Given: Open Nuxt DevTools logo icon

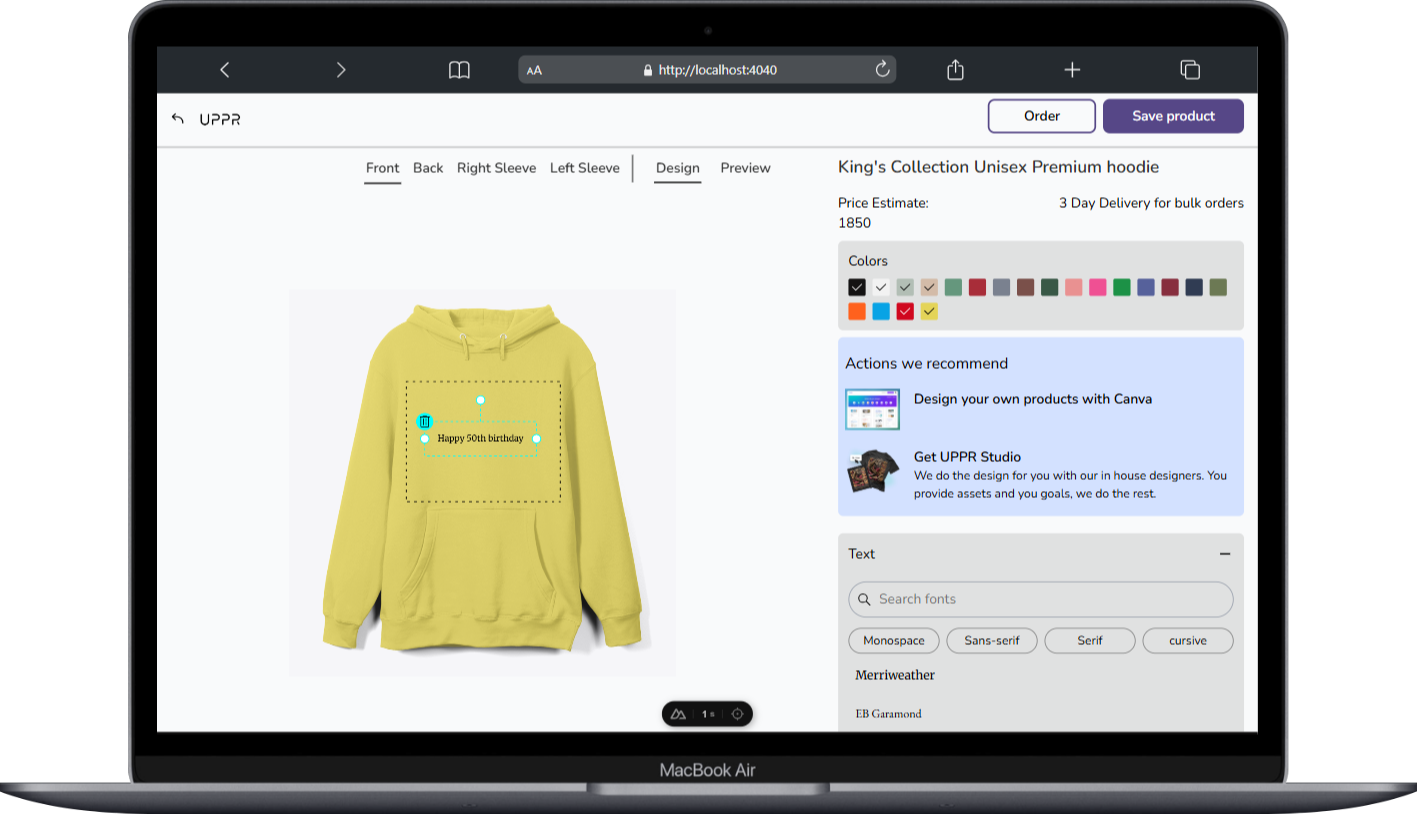Looking at the screenshot, I should pyautogui.click(x=678, y=714).
